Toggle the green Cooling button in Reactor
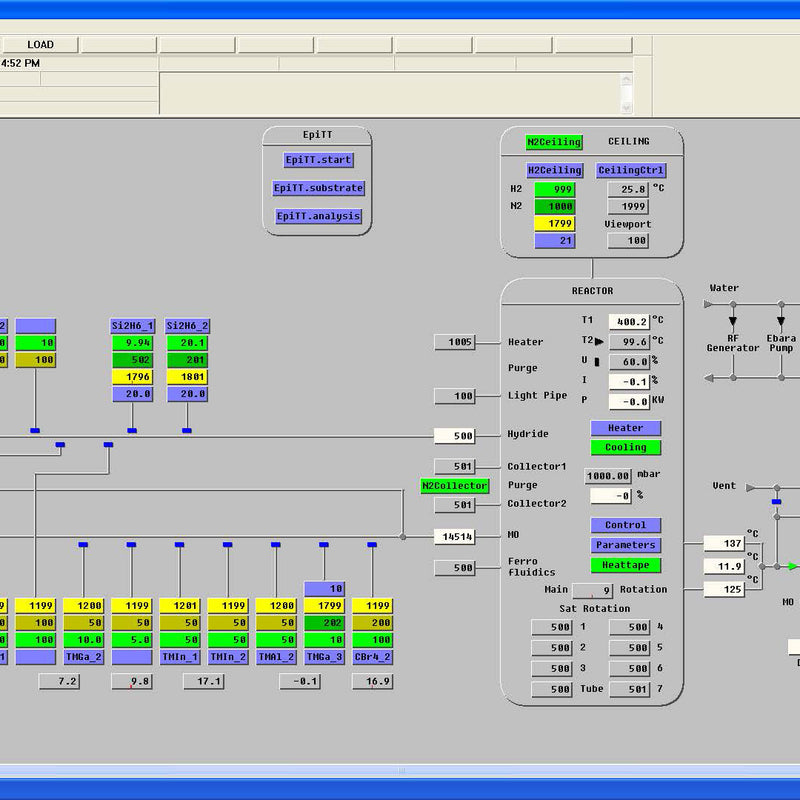This screenshot has height=800, width=800. point(625,448)
